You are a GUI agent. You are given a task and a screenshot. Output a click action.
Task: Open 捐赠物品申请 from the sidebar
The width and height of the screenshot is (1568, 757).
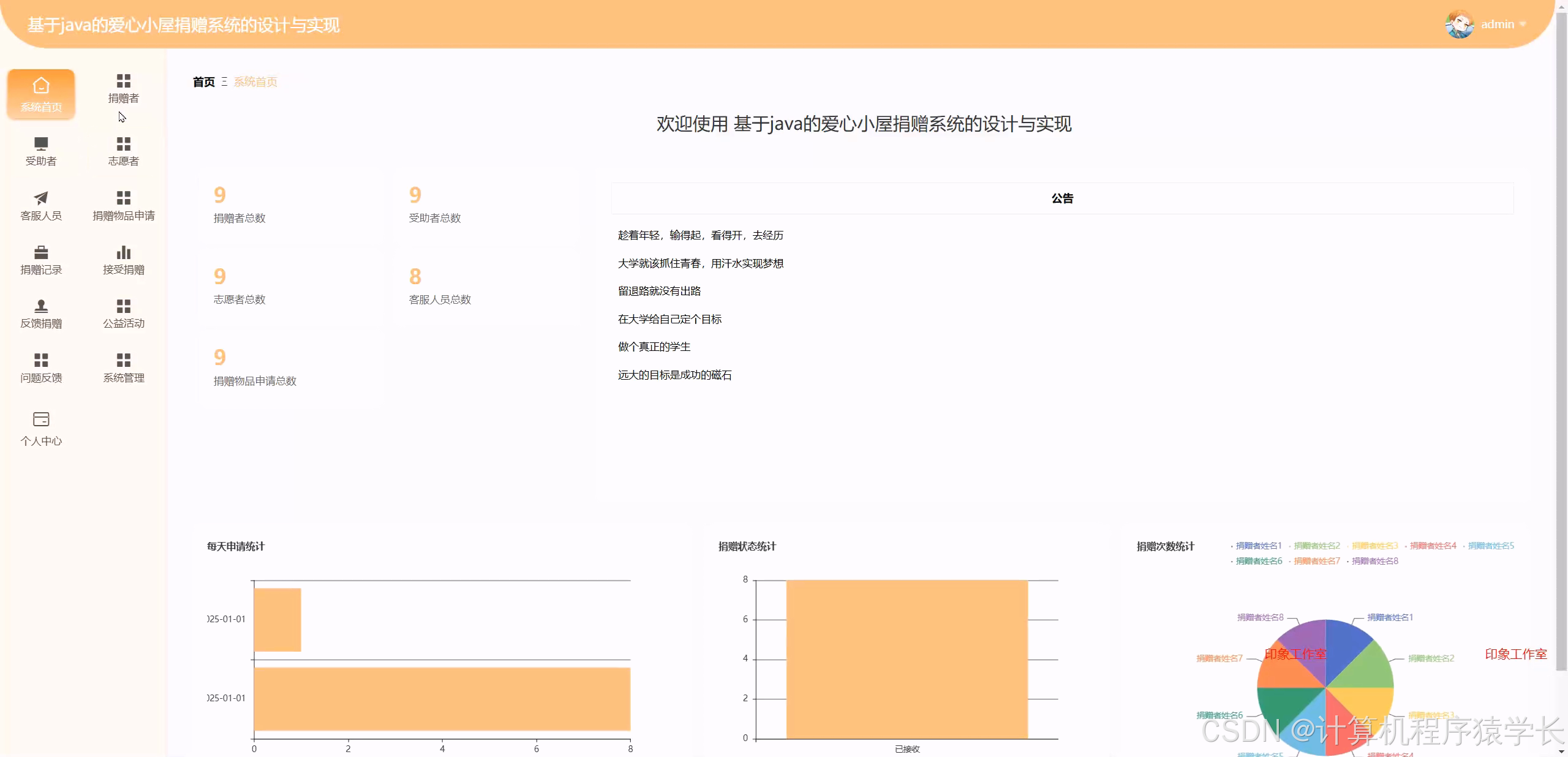[x=123, y=205]
